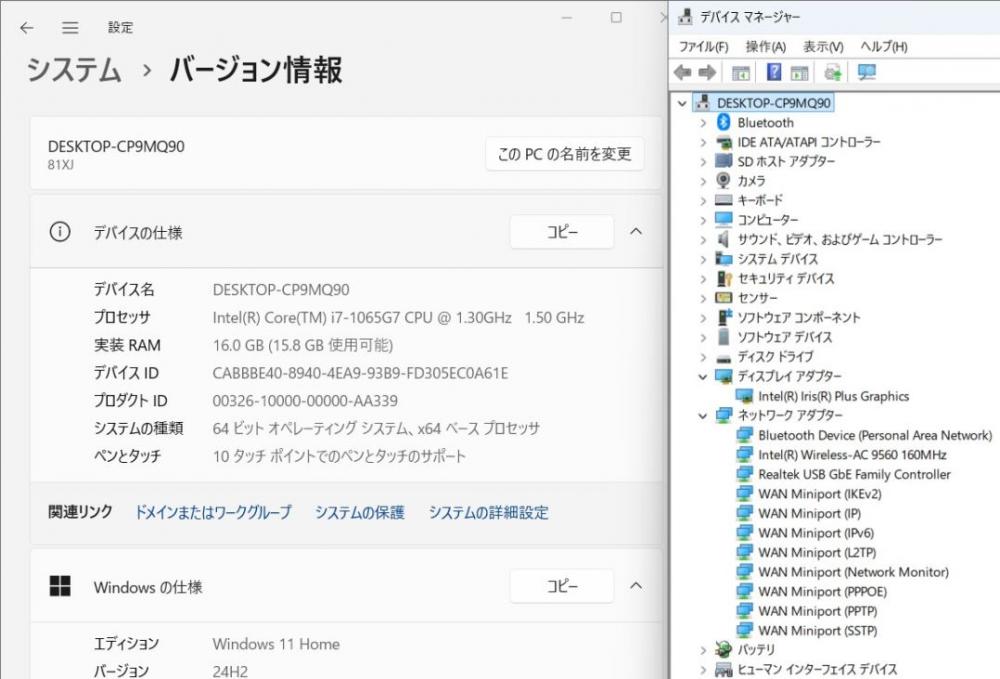Open システムの保護 link

[x=360, y=512]
